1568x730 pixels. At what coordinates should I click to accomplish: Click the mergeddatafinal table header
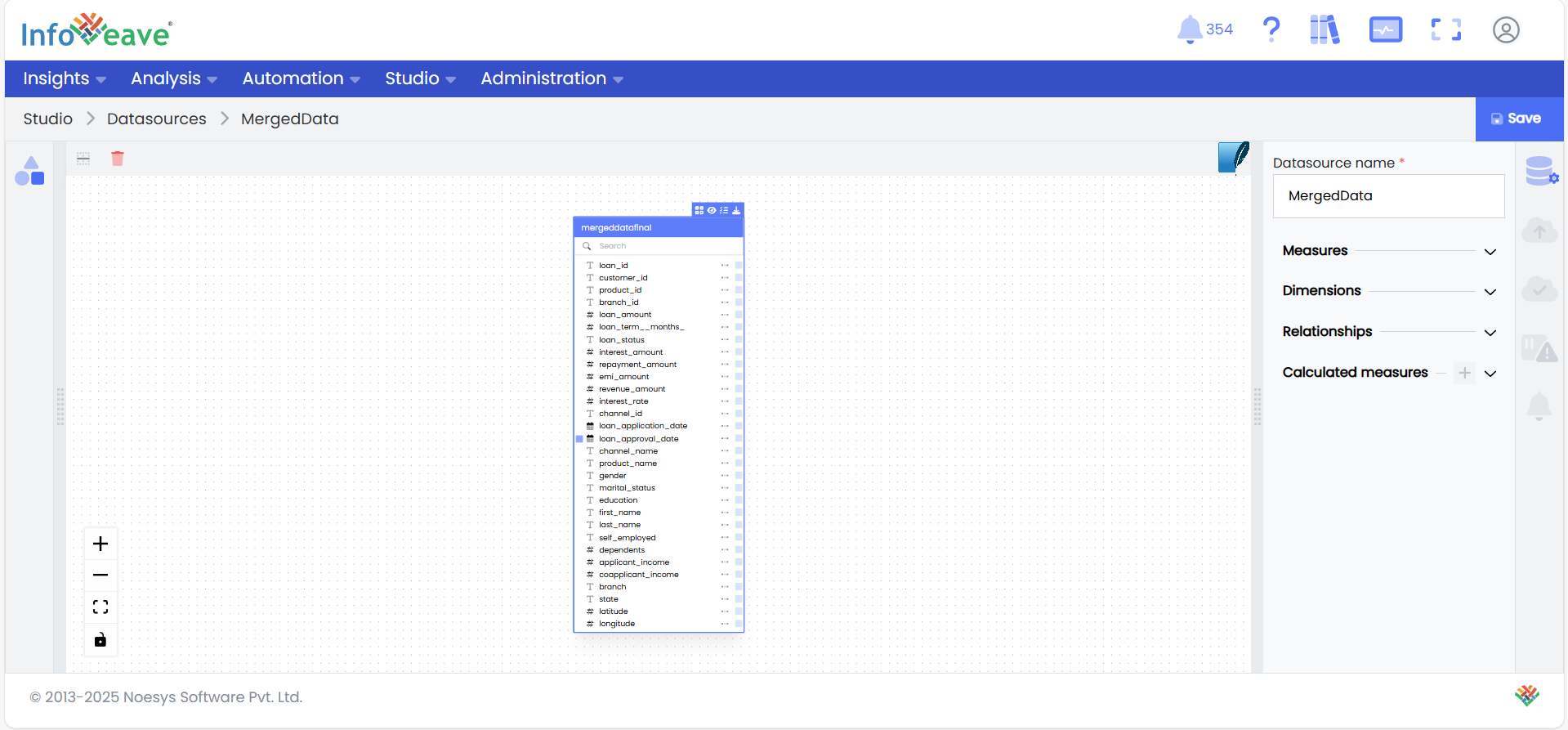point(659,227)
